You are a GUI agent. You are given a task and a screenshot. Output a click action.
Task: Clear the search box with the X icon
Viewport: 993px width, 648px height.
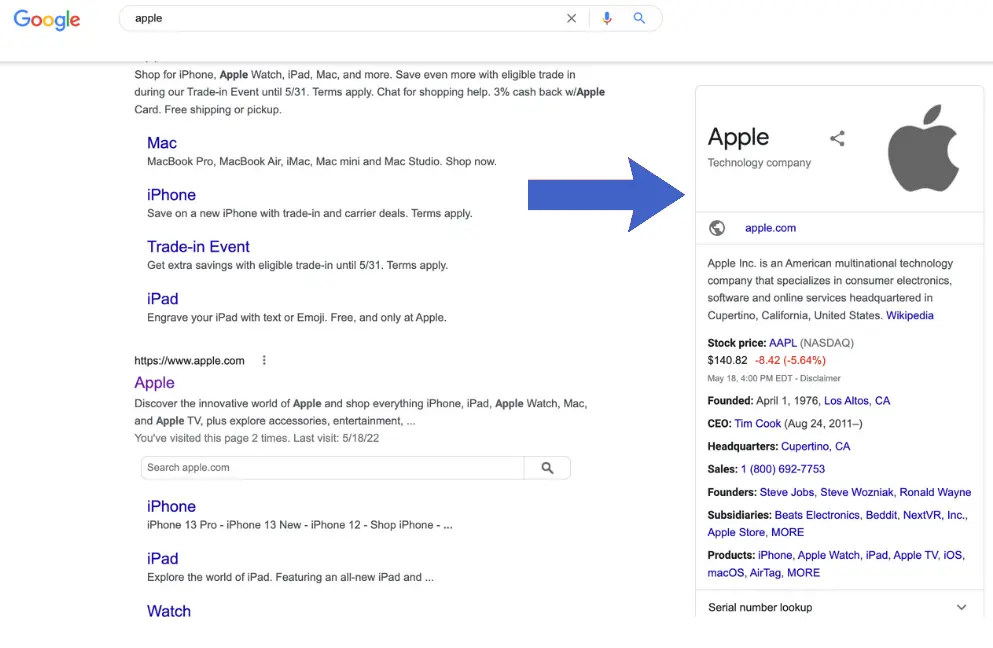point(571,18)
